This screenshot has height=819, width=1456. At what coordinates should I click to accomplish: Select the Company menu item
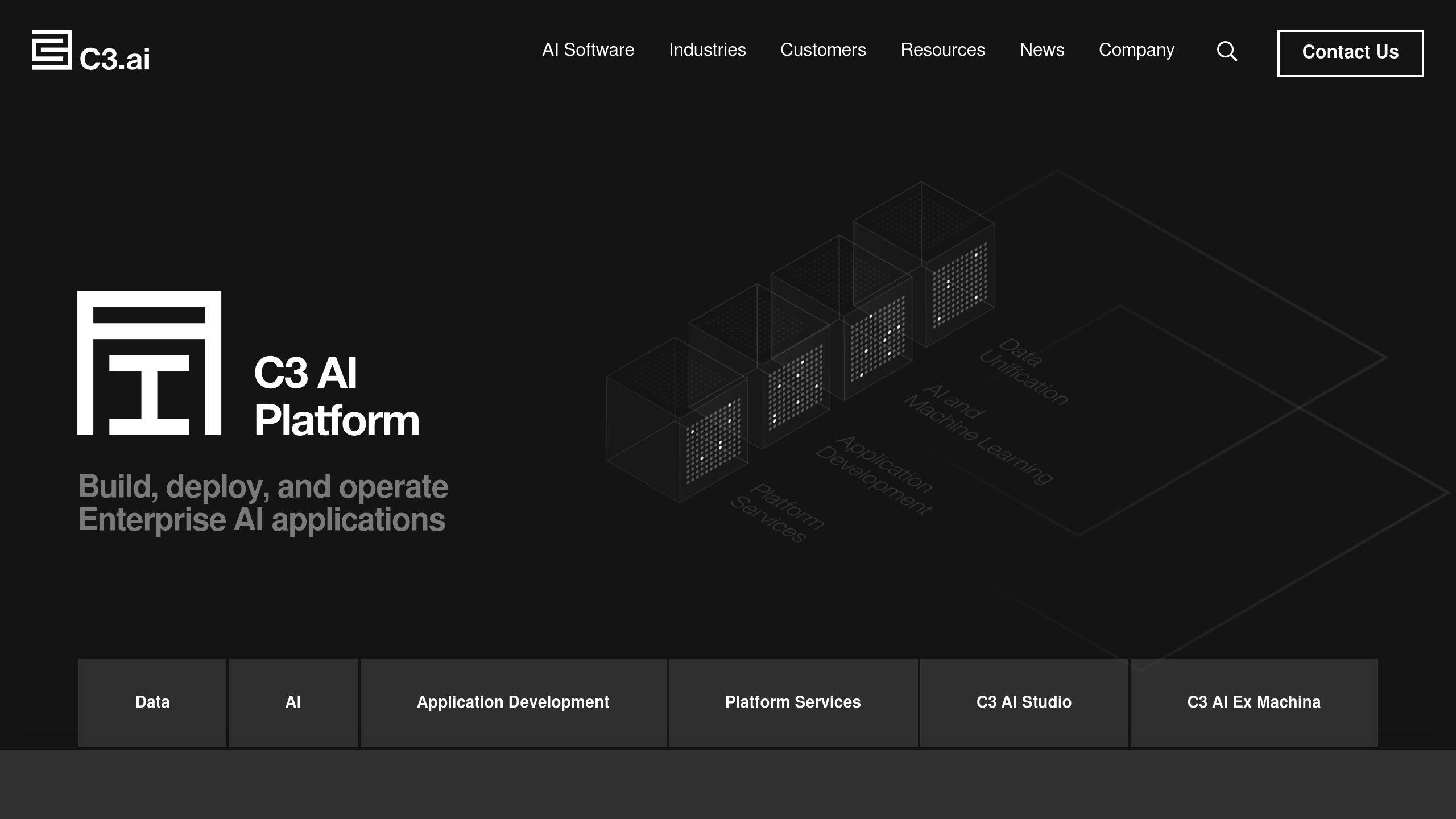click(x=1136, y=49)
